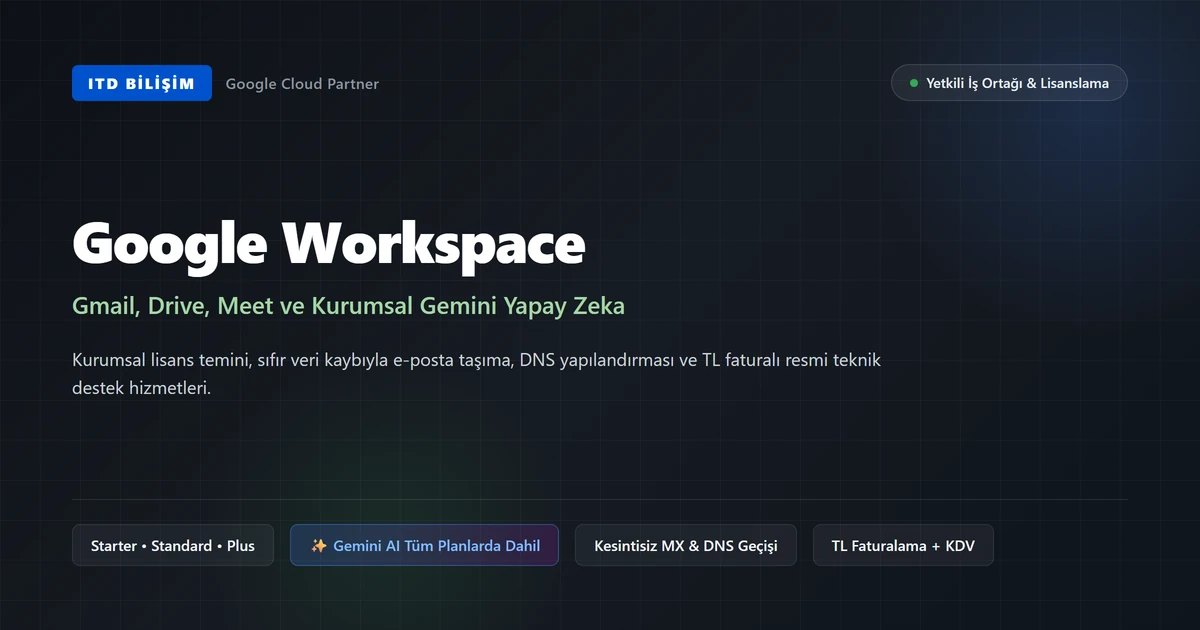Click the green status dot in the partner badge
Viewport: 1200px width, 630px height.
[x=914, y=83]
